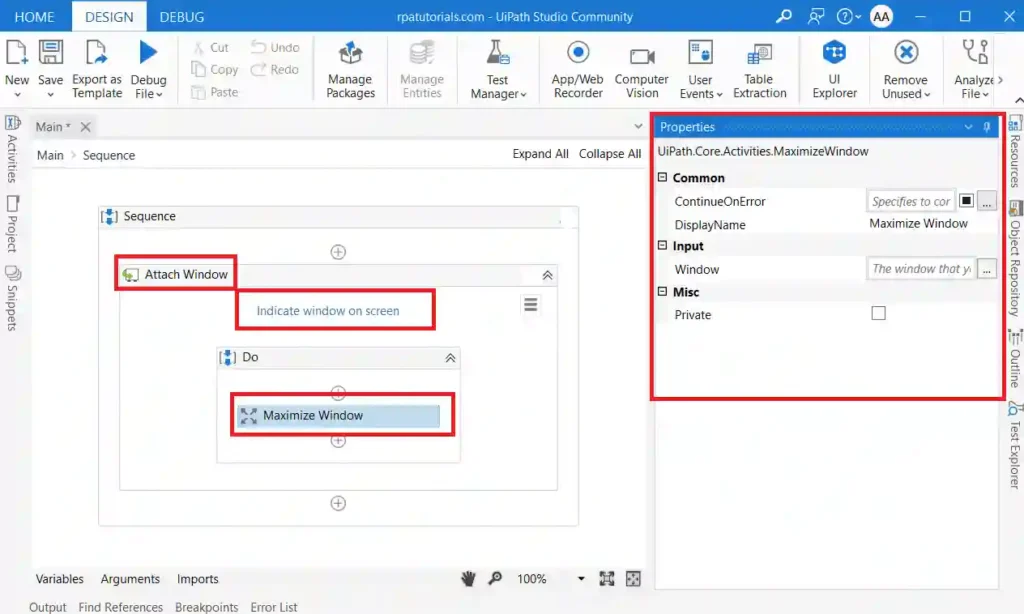Click Indicate window on screen link
Viewport: 1024px width, 614px height.
328,311
